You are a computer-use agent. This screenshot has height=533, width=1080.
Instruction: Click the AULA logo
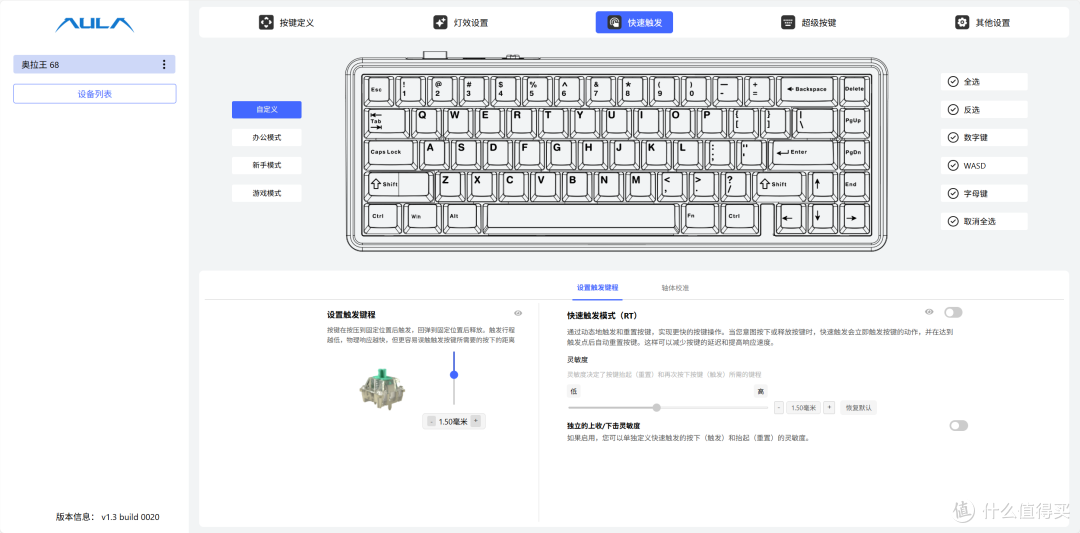(x=94, y=24)
